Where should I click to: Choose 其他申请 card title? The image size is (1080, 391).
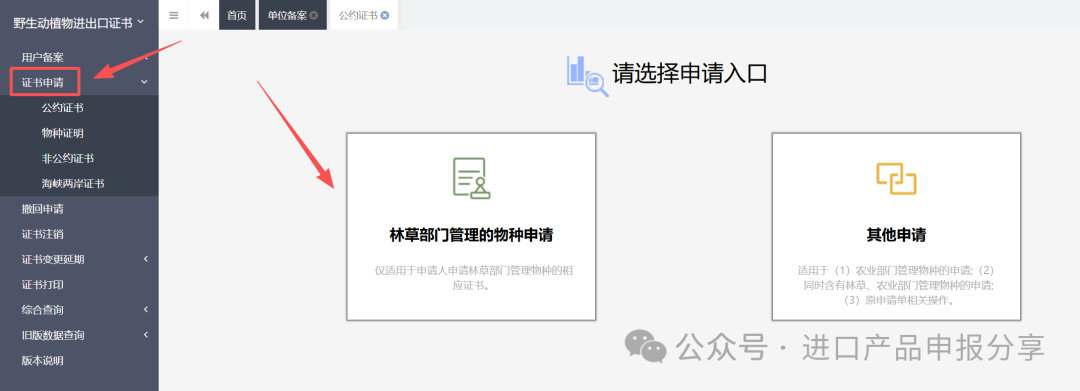pyautogui.click(x=896, y=235)
